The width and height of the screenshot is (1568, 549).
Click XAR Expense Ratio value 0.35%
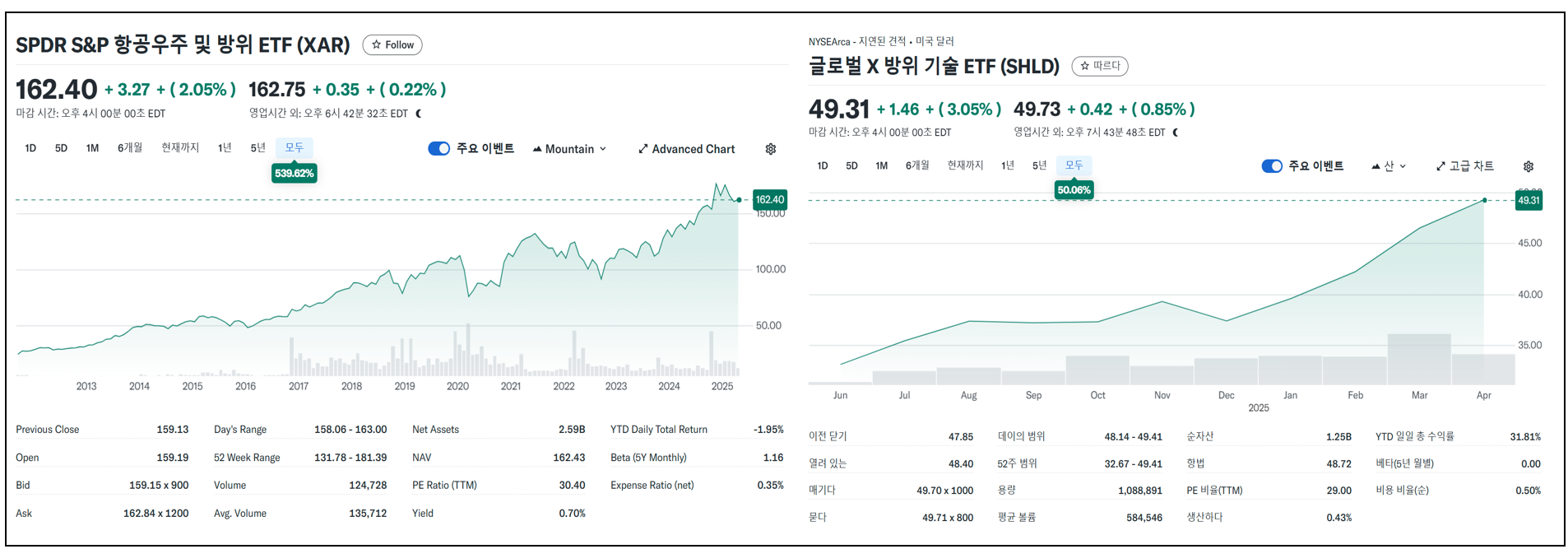pos(771,486)
